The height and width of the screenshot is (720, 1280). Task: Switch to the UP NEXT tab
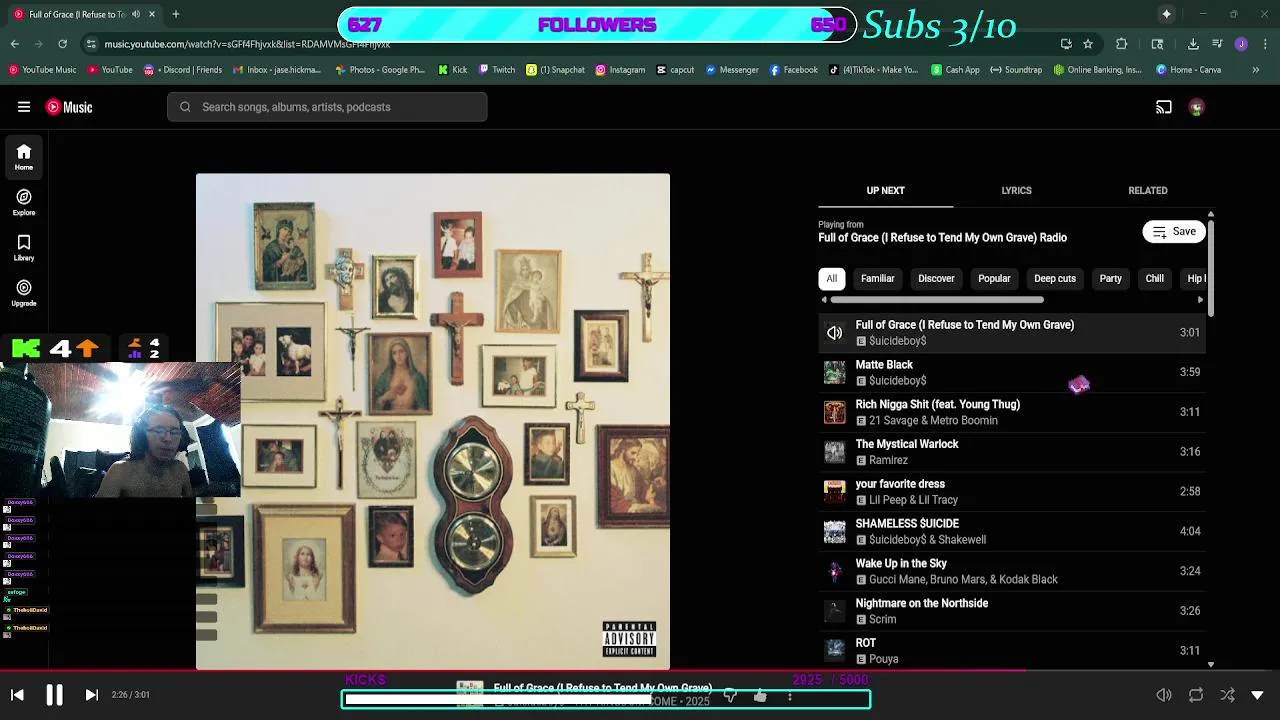click(x=885, y=190)
